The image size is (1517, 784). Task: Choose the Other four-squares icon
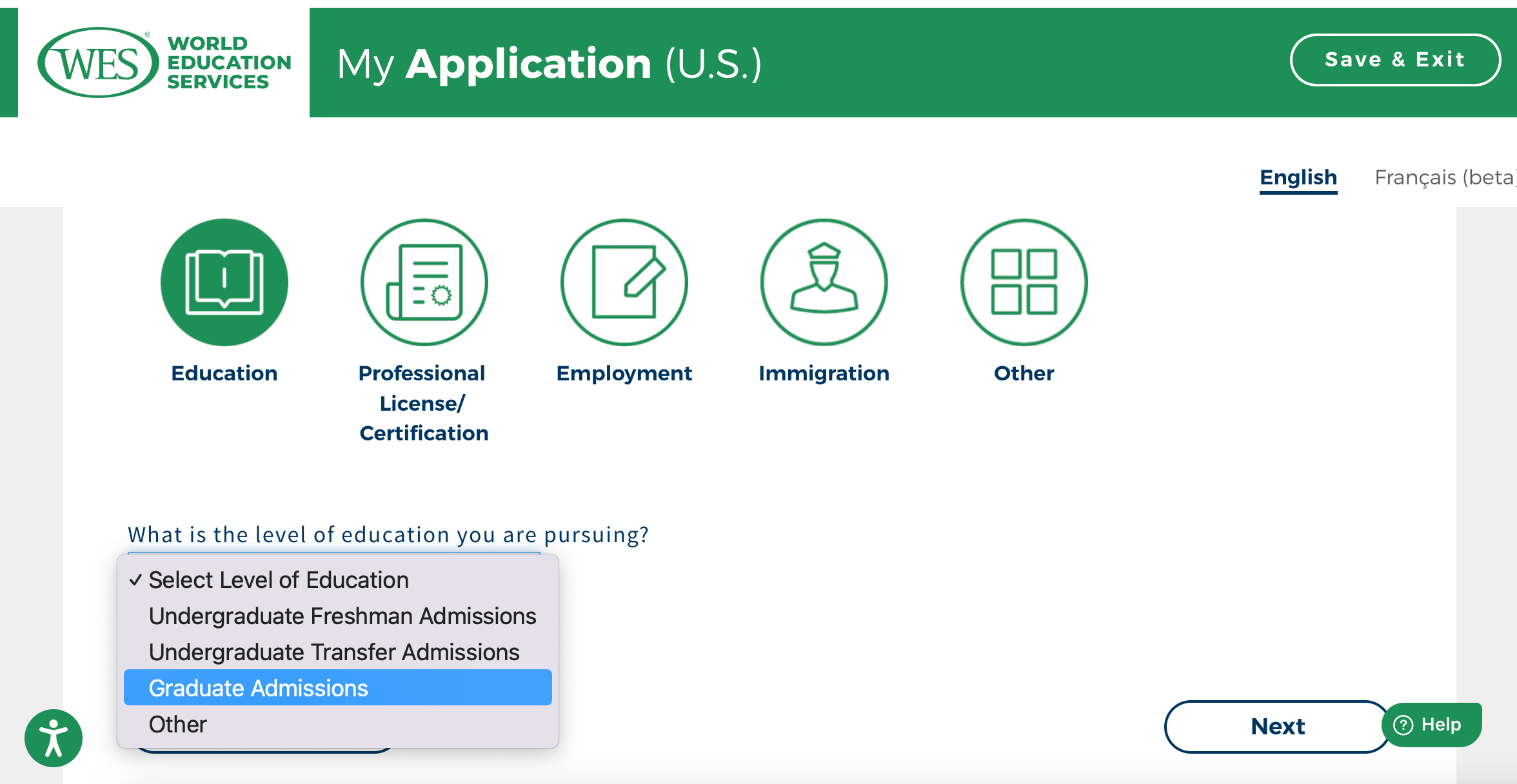(1024, 282)
